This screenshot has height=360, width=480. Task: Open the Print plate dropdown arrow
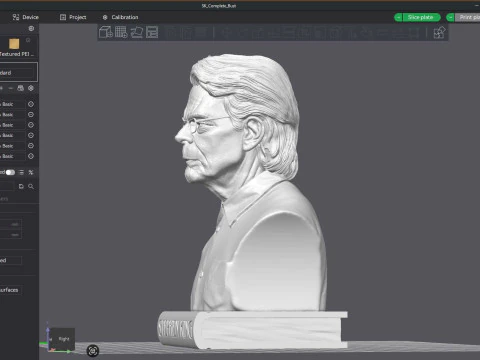tap(450, 17)
